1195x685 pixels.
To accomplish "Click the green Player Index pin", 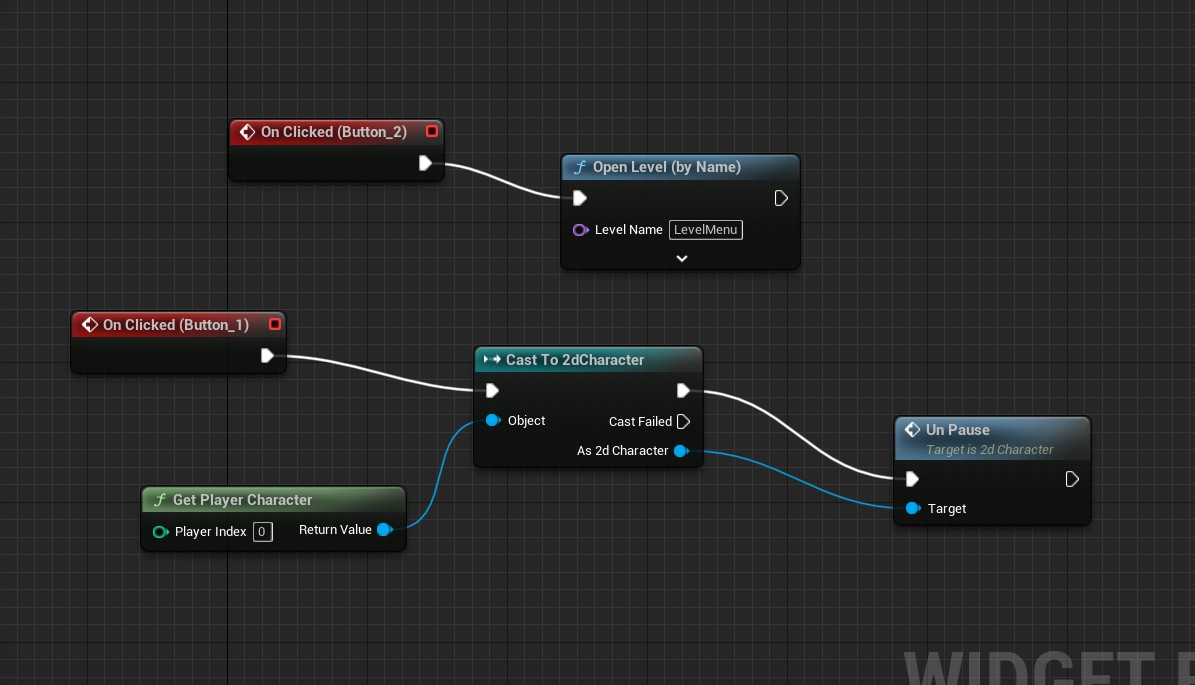I will click(x=160, y=532).
